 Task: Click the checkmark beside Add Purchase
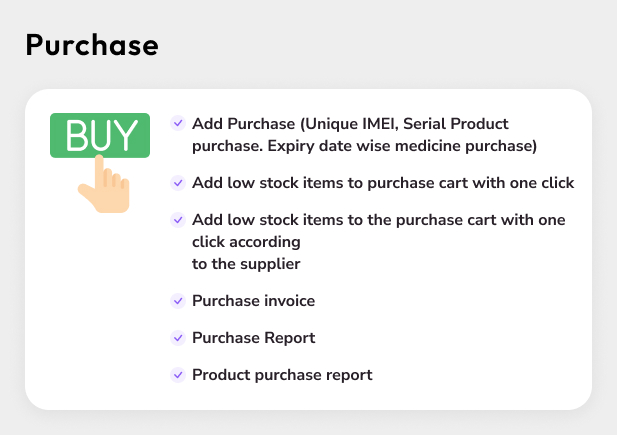click(x=178, y=123)
